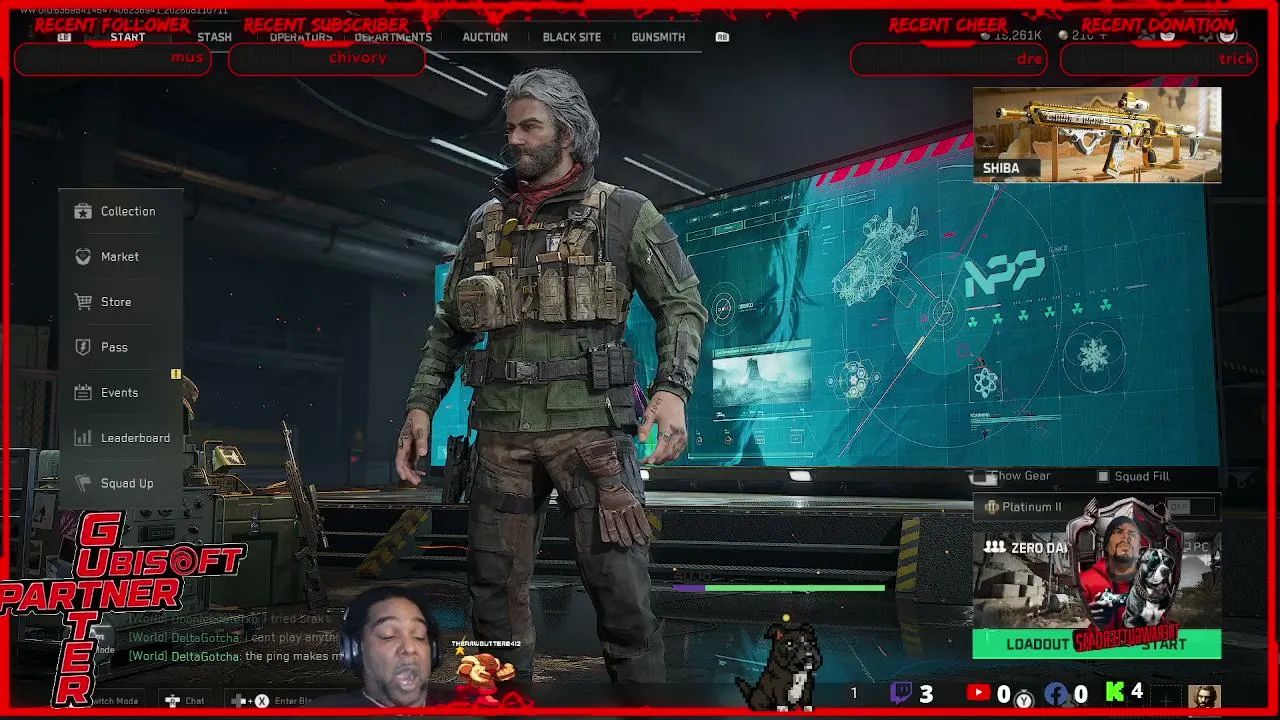Screen dimensions: 1280x720
Task: Click the Platinum II rank badge icon
Action: click(991, 507)
